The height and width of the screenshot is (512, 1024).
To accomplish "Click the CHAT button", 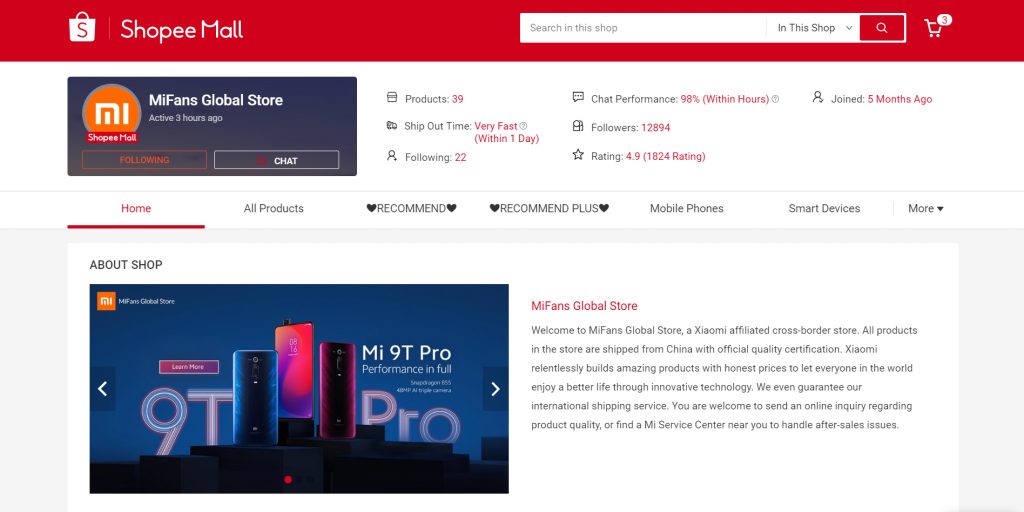I will point(276,160).
